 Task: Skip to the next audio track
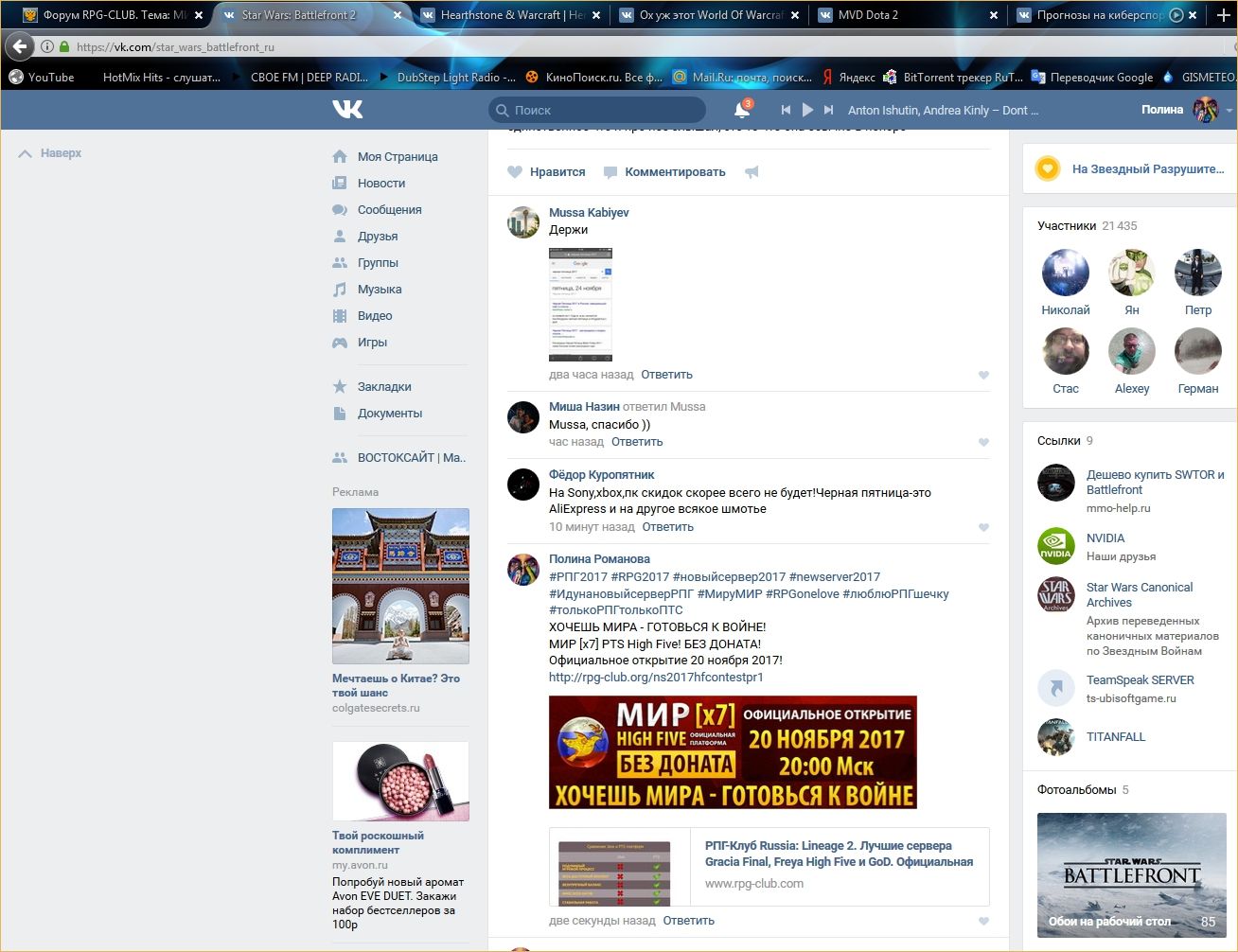828,110
